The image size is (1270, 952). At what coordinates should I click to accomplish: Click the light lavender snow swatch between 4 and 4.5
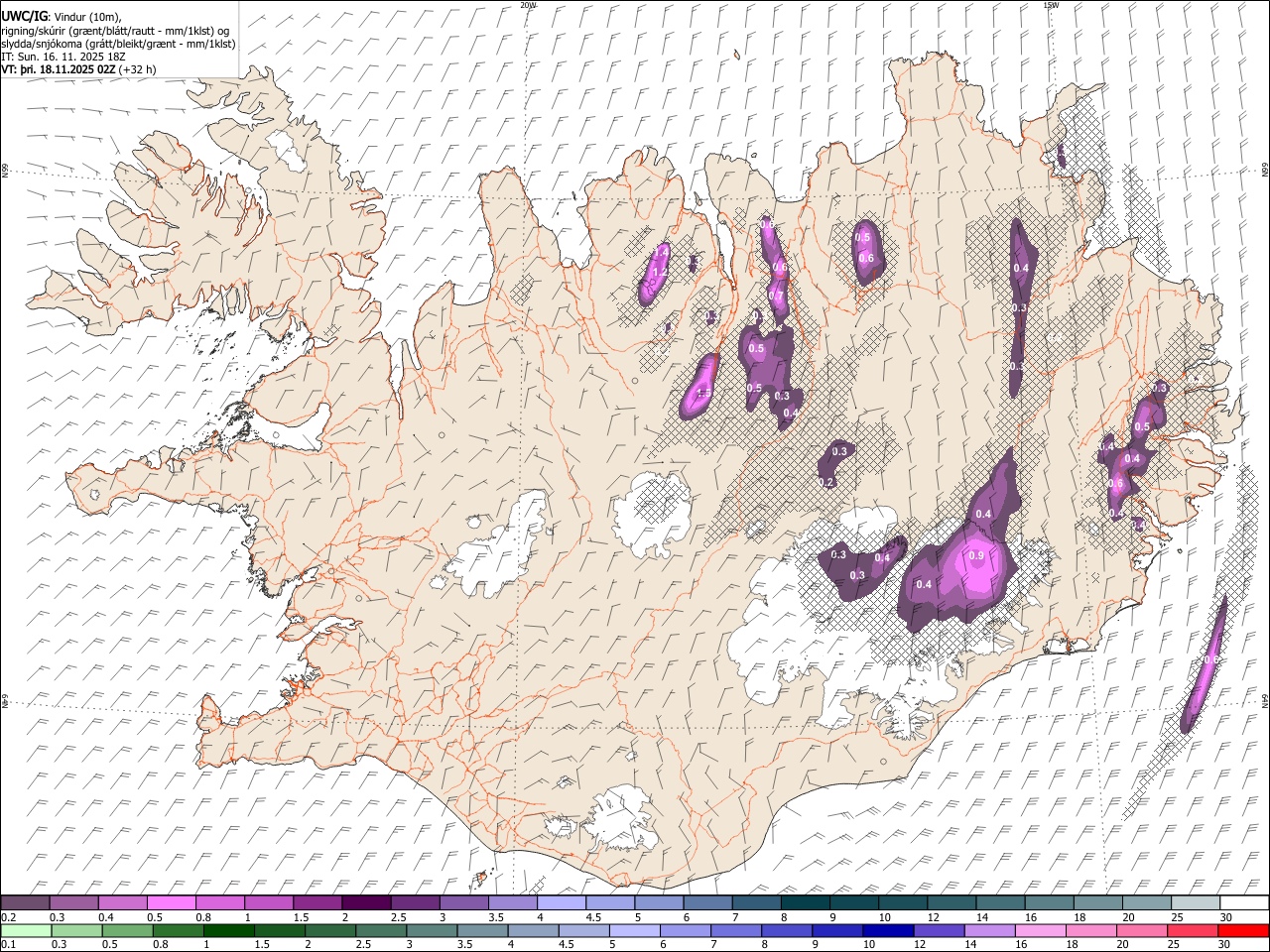(561, 902)
